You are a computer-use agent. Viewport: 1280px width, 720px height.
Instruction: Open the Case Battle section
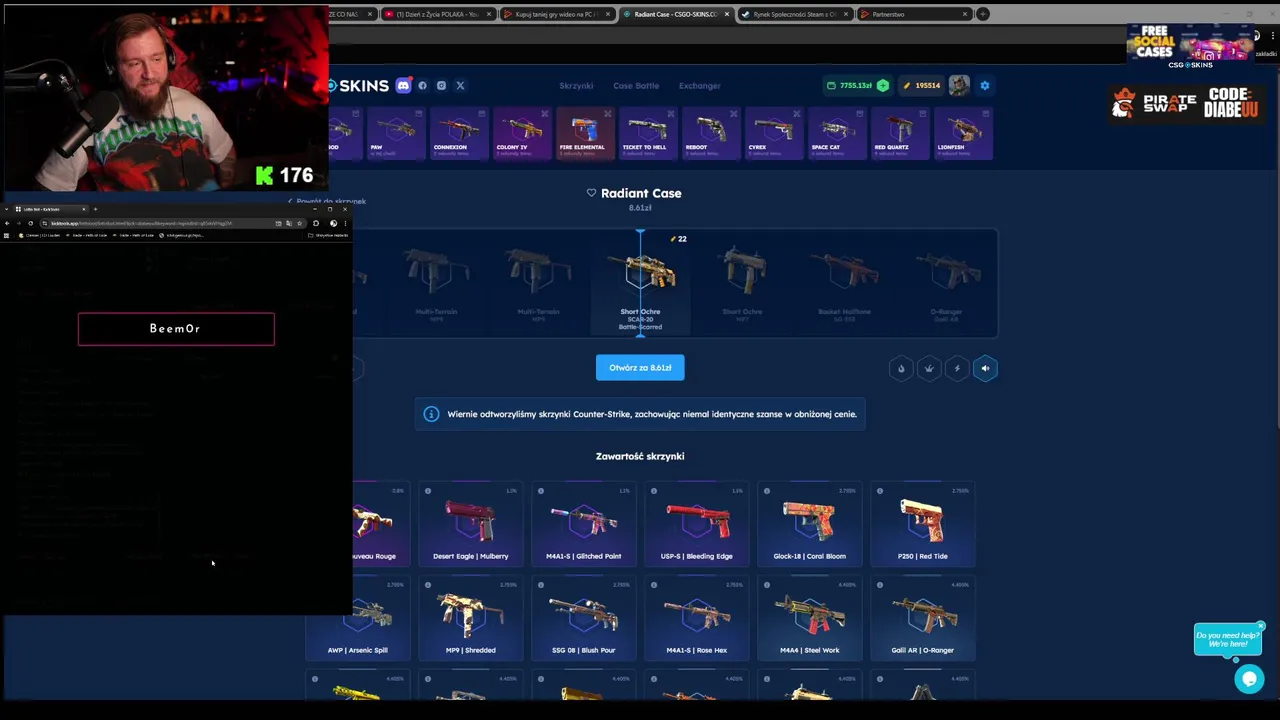636,86
